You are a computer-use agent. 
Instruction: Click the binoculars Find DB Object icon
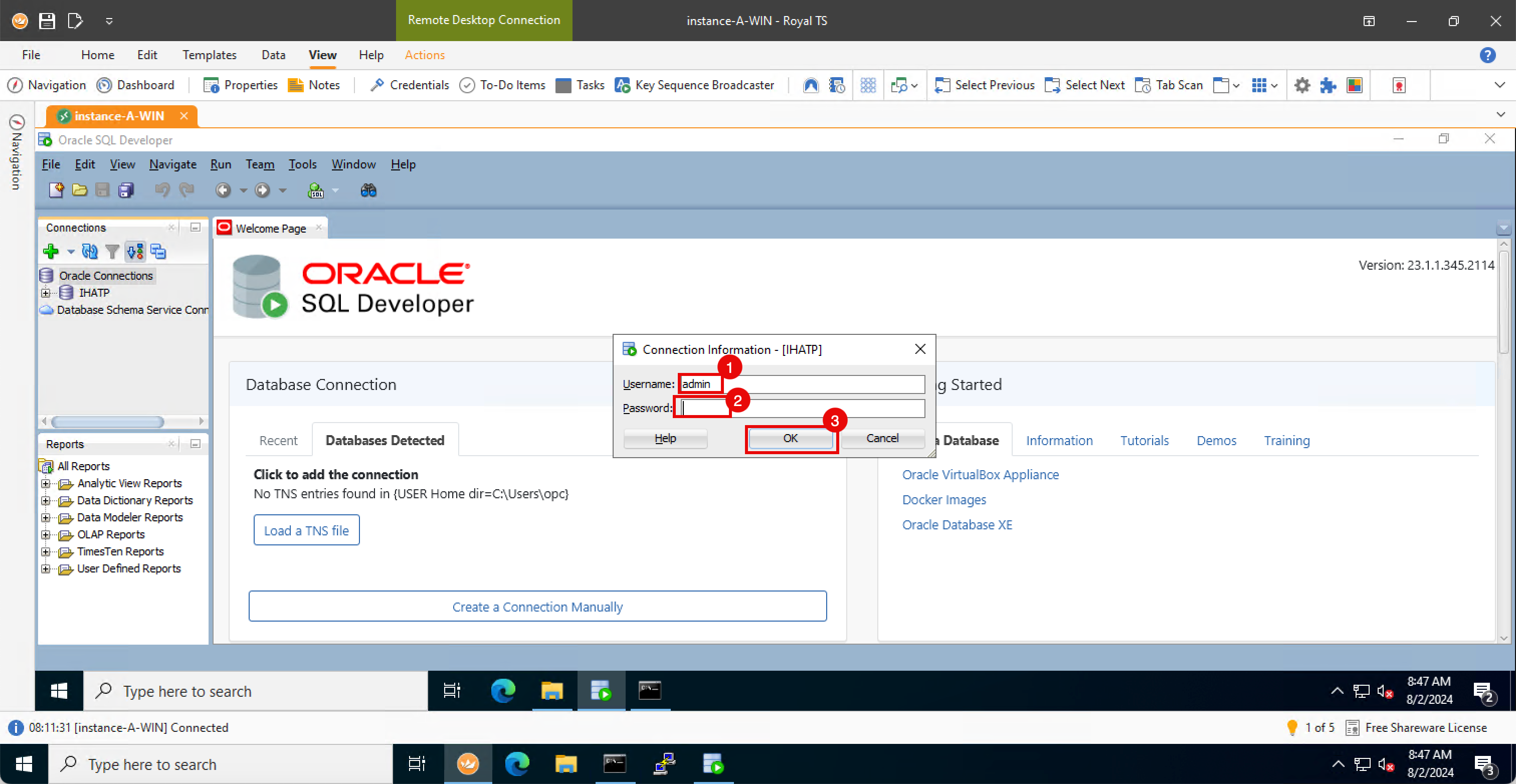368,190
